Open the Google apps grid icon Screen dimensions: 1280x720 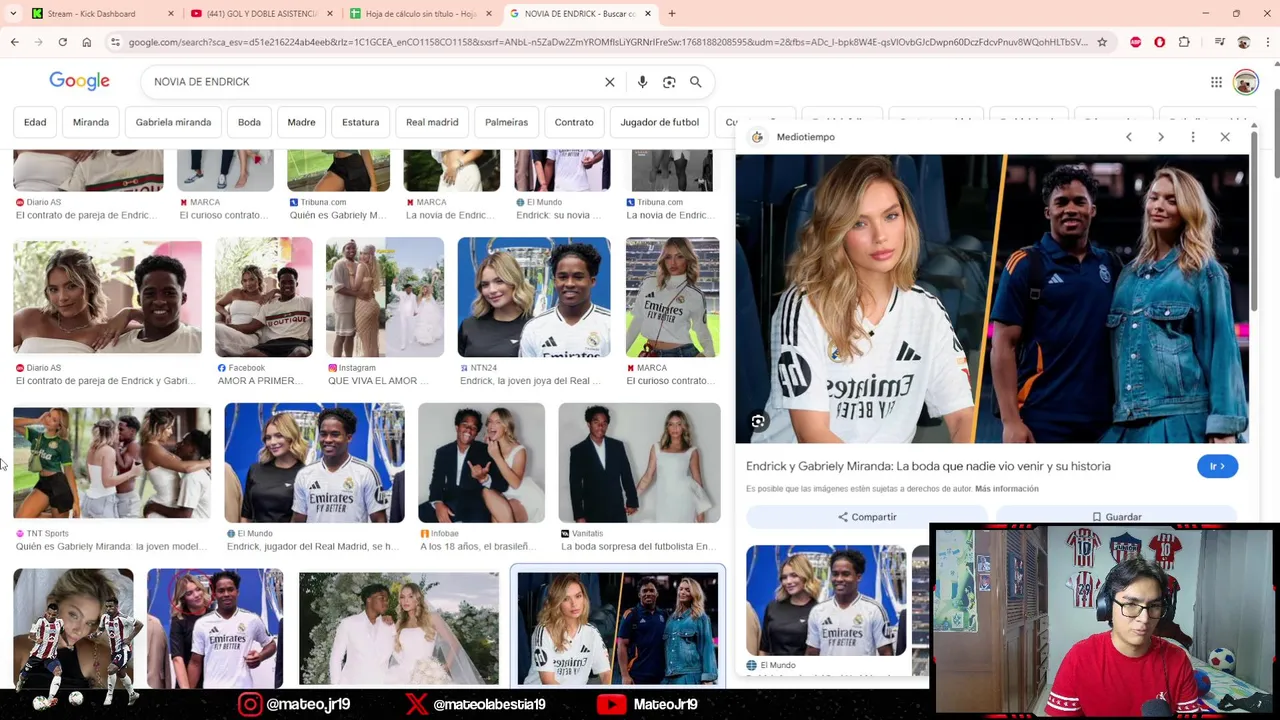click(x=1216, y=82)
